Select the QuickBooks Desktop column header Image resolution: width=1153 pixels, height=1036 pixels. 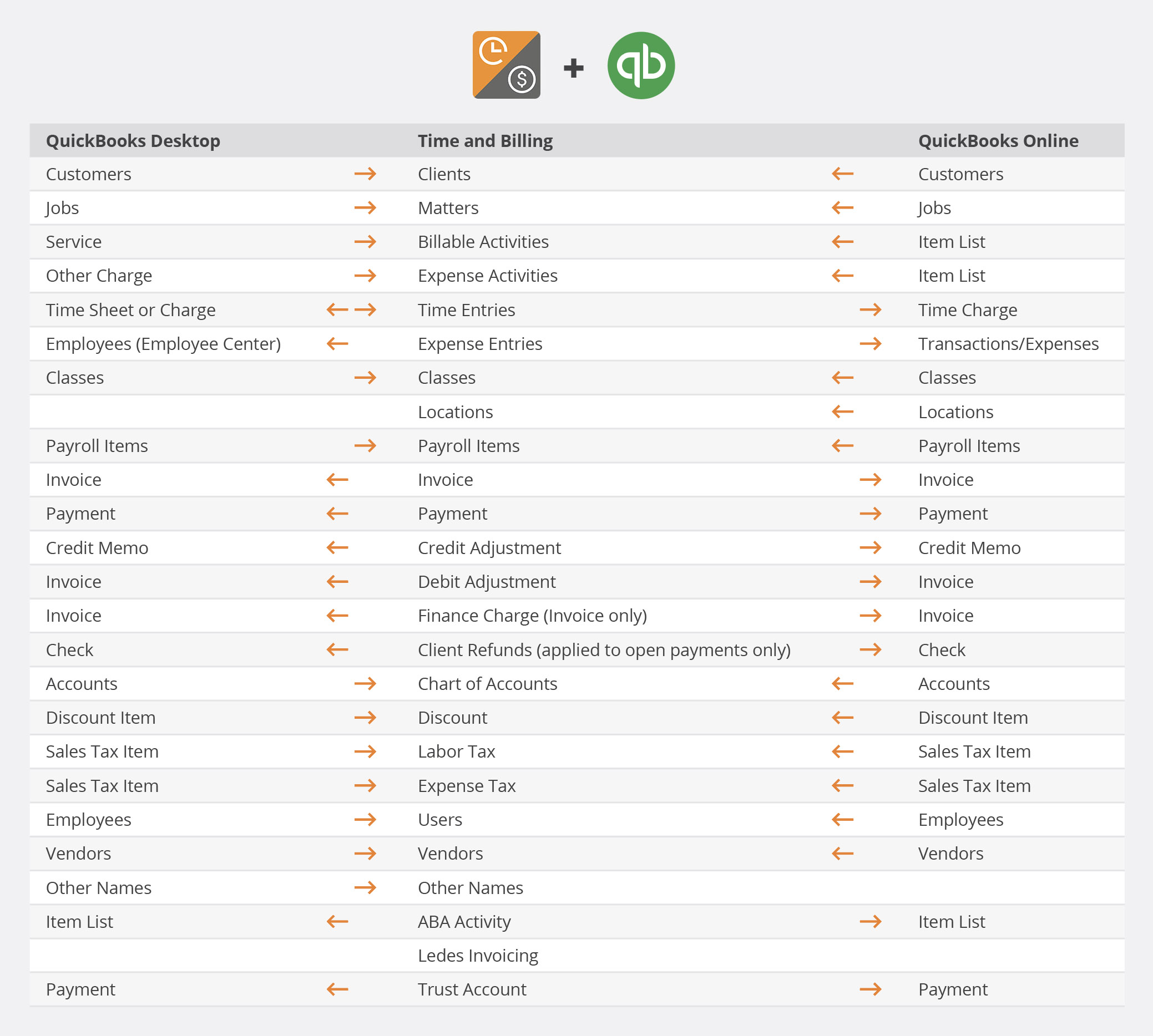coord(133,141)
